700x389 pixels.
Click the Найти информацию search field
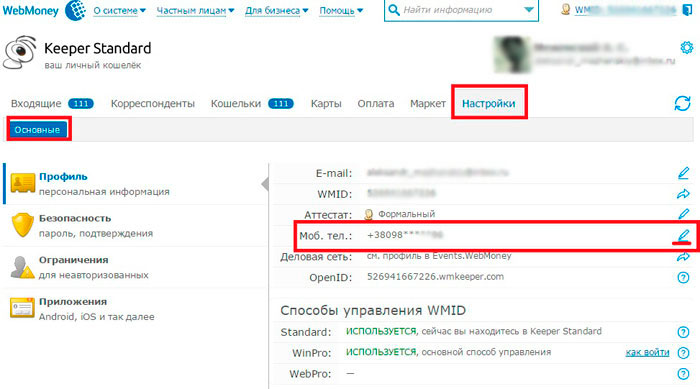(460, 10)
